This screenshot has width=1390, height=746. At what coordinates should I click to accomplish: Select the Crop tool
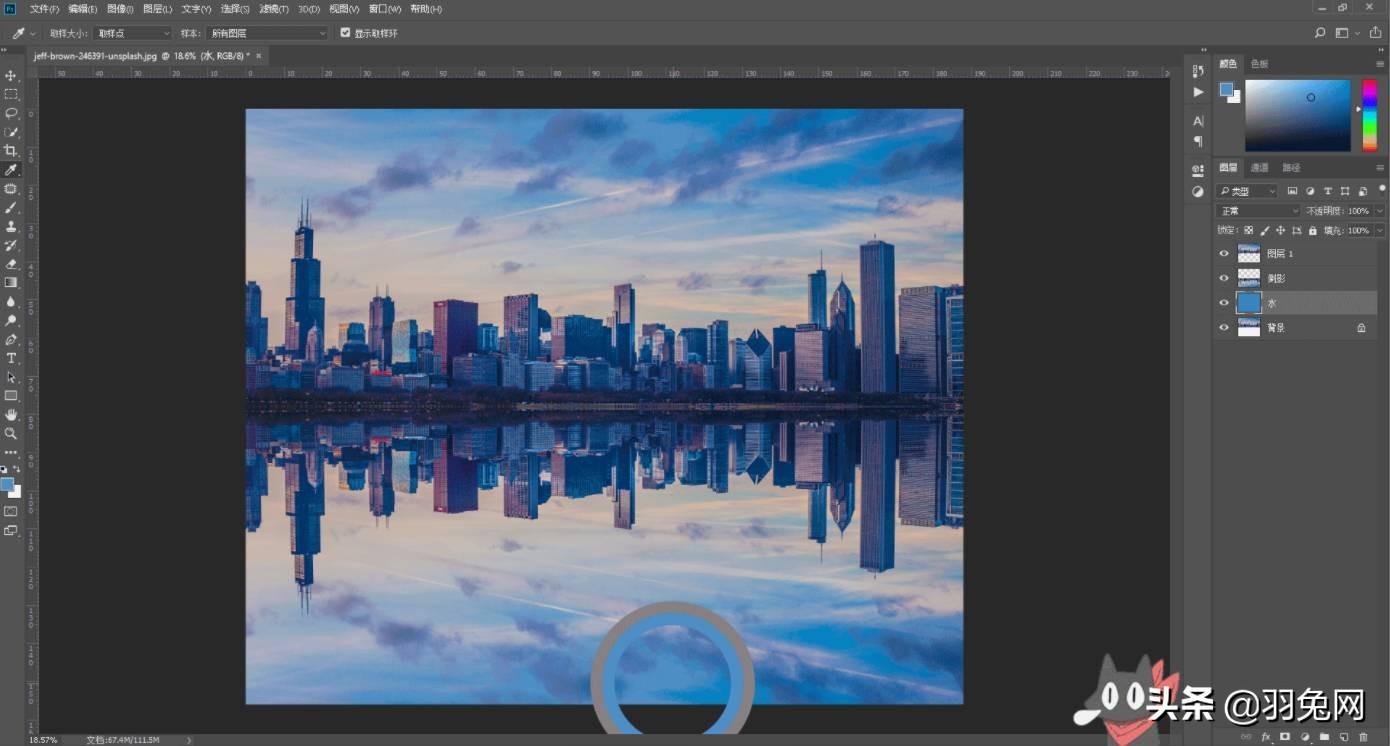pyautogui.click(x=11, y=151)
